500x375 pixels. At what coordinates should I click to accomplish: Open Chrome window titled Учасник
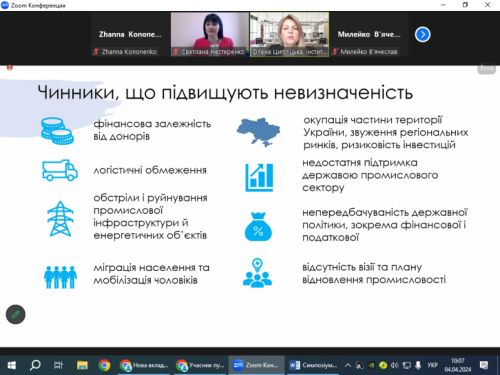[200, 366]
